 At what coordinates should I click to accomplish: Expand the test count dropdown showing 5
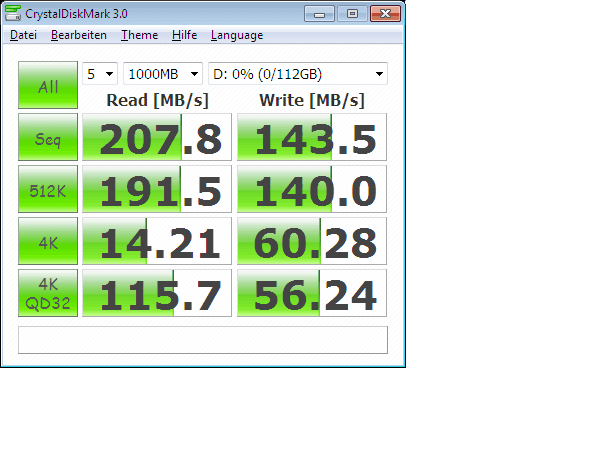100,74
